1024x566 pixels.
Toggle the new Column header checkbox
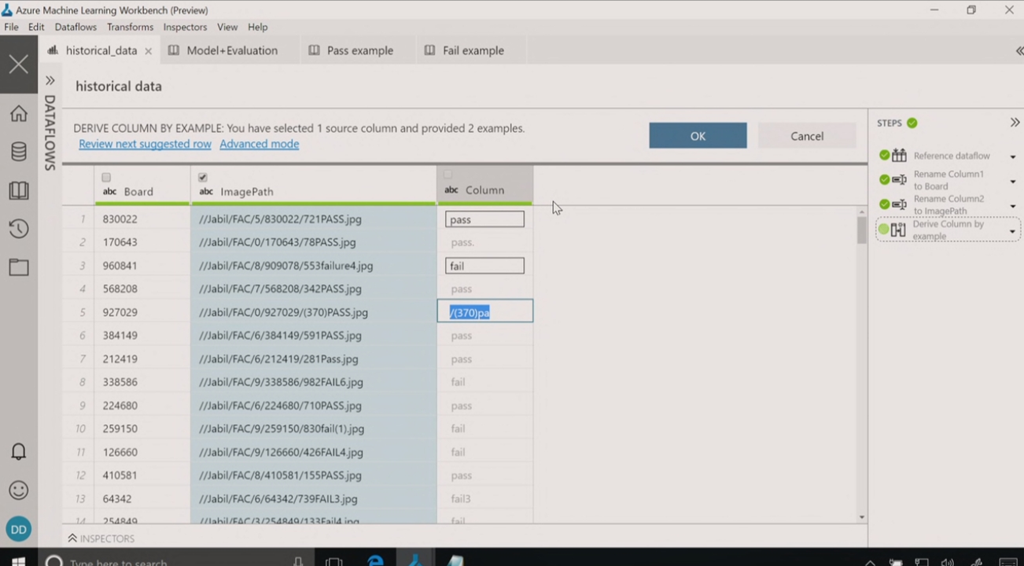pos(448,175)
